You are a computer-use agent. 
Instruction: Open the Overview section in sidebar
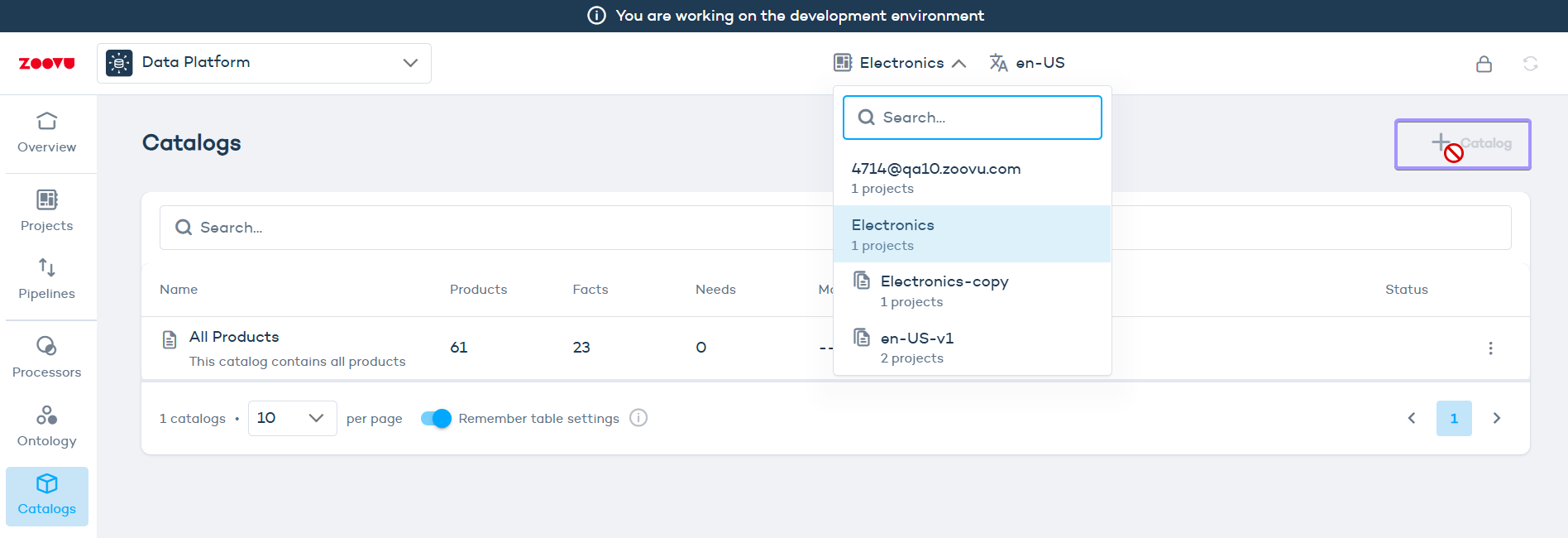(x=47, y=133)
